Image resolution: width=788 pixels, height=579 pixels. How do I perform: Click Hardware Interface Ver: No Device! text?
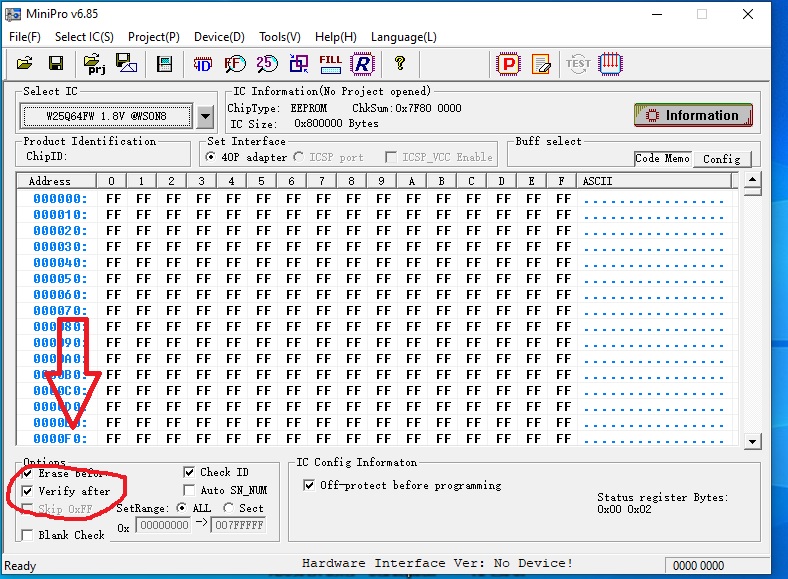tap(437, 563)
